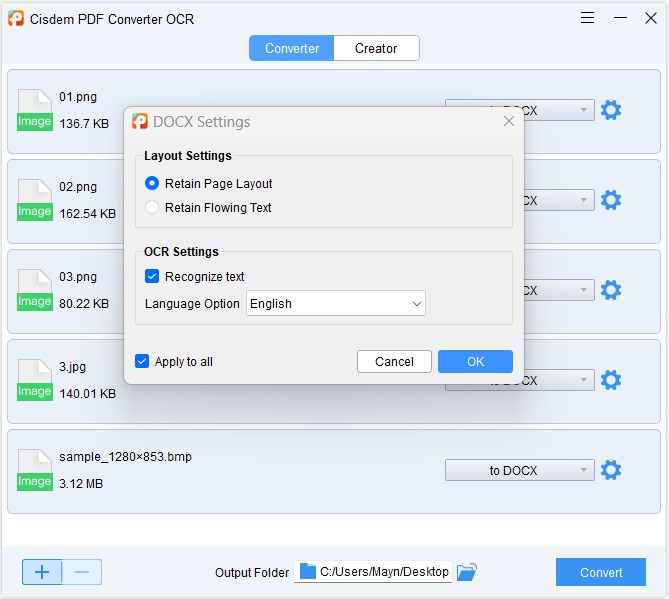
Task: Toggle Recognize text checkbox
Action: pos(152,276)
